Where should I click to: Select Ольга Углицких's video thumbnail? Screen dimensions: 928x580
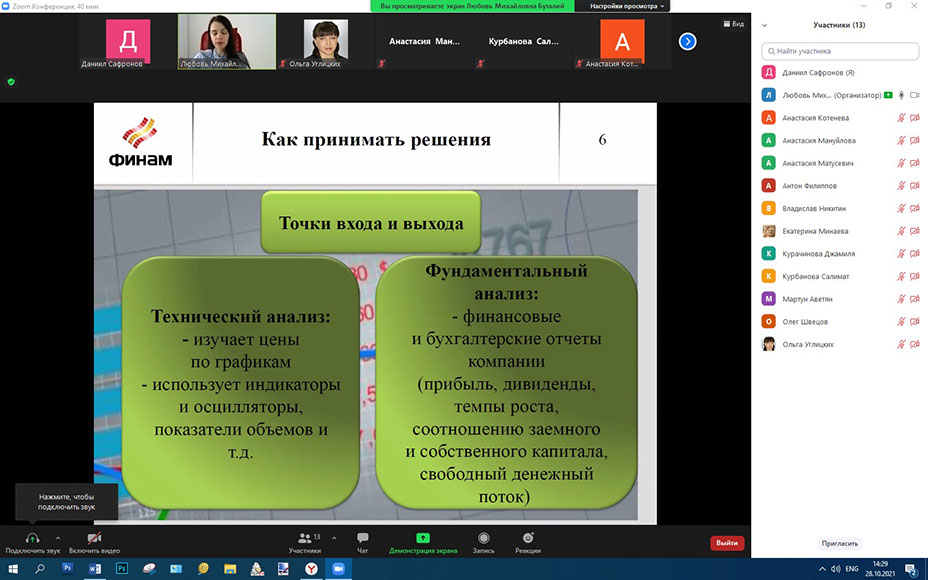click(x=325, y=42)
